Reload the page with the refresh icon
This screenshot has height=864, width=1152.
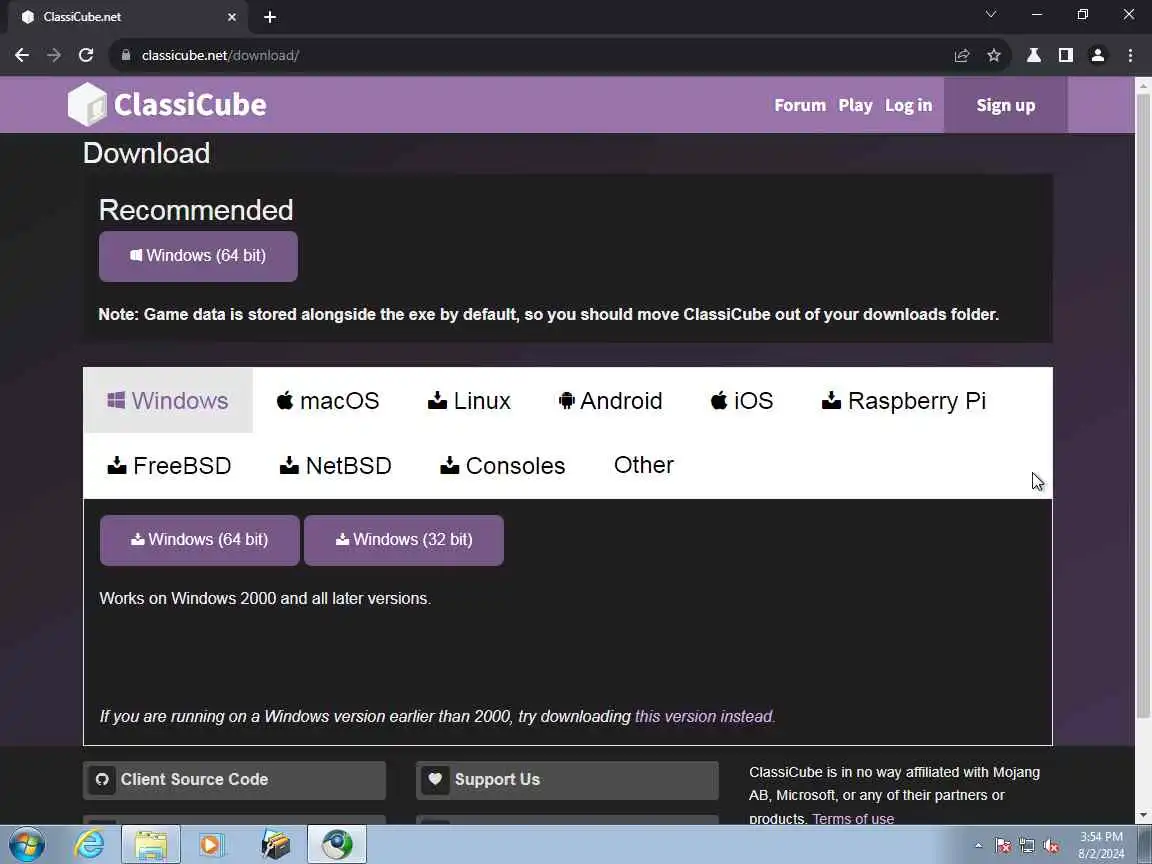[x=86, y=55]
